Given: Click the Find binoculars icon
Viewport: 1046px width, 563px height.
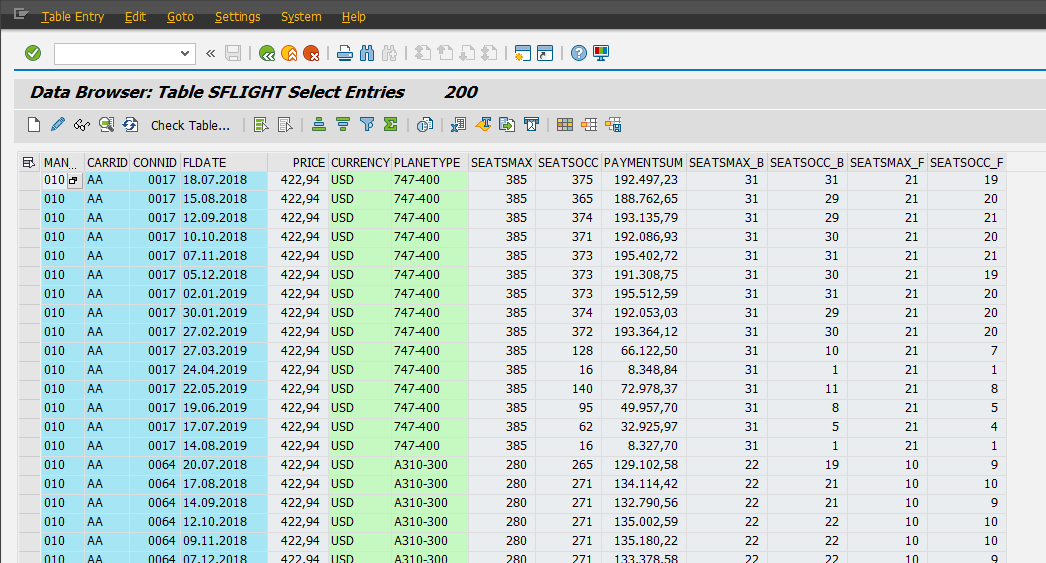Looking at the screenshot, I should (367, 53).
